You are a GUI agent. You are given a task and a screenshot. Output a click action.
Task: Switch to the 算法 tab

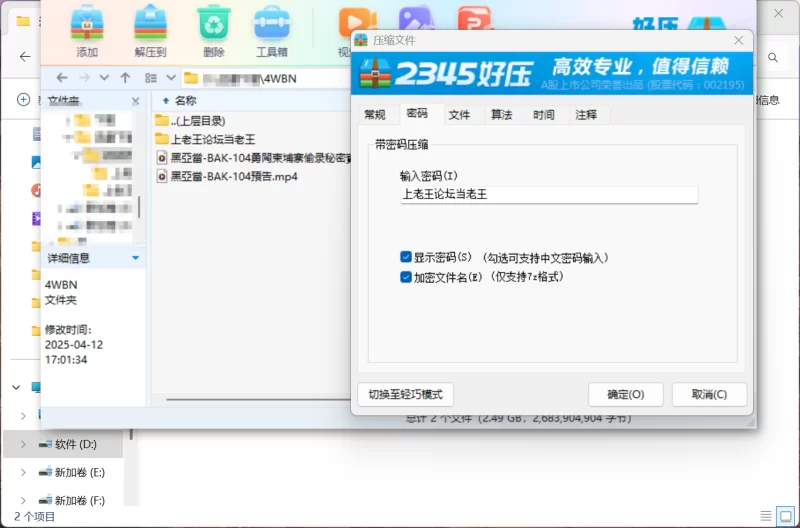click(502, 115)
